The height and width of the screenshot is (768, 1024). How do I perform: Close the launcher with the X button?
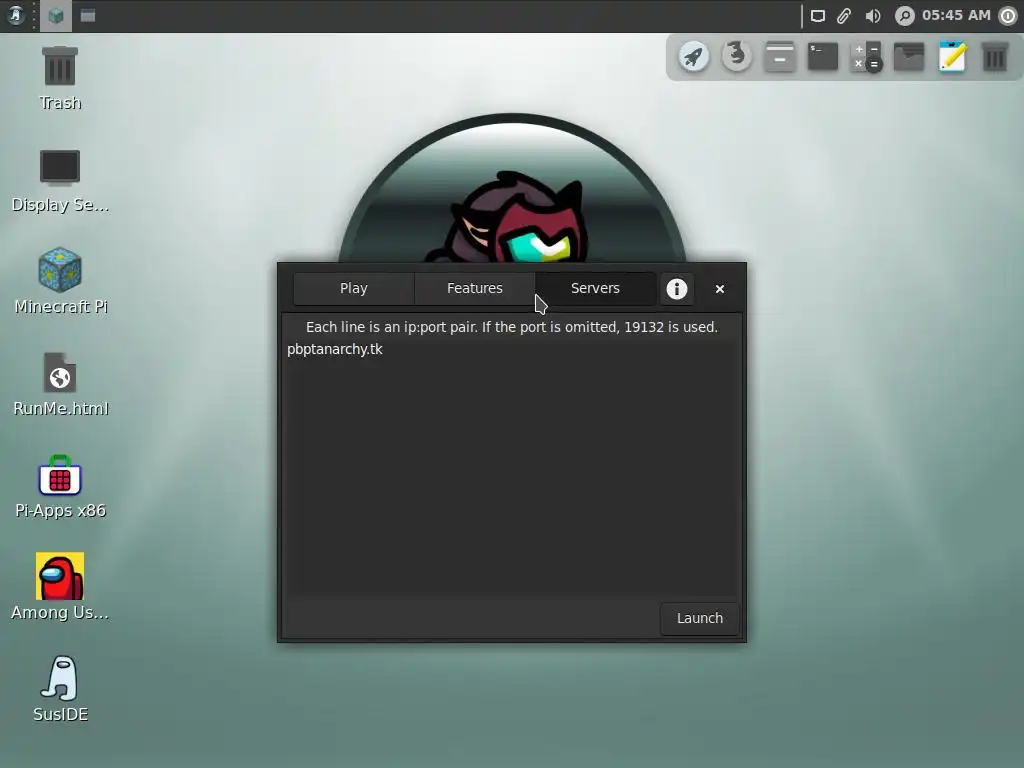(720, 289)
